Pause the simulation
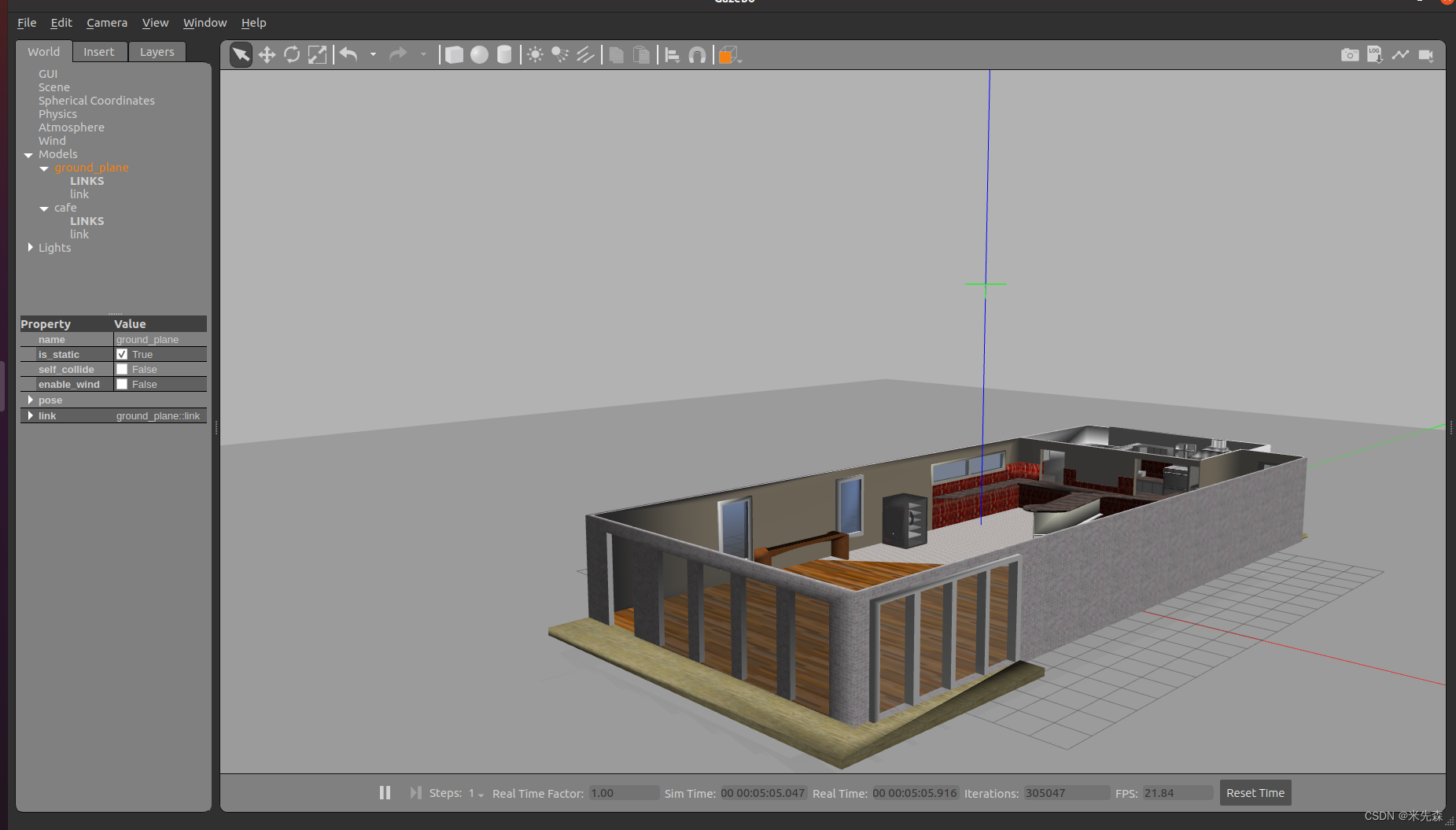1456x830 pixels. [x=385, y=792]
